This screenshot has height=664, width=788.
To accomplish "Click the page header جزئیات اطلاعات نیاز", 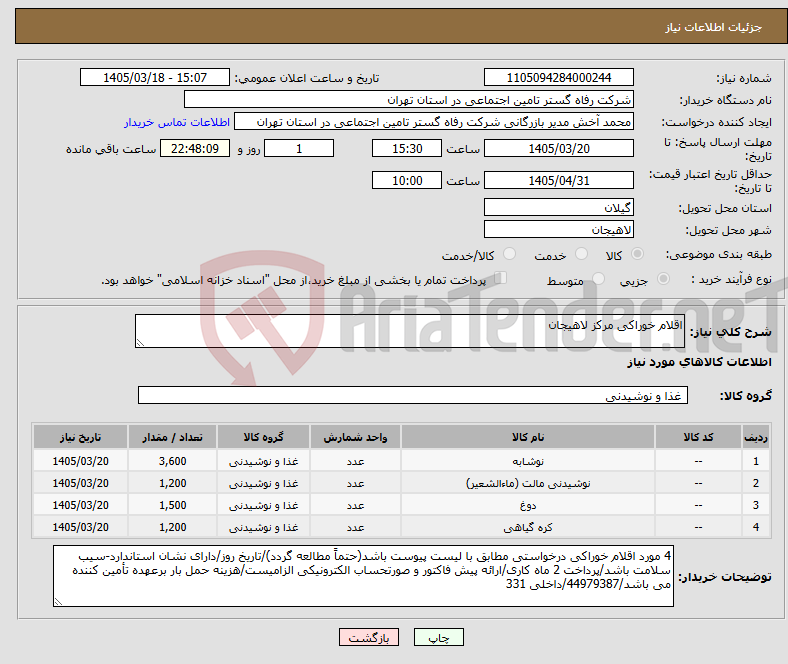I will coord(714,27).
